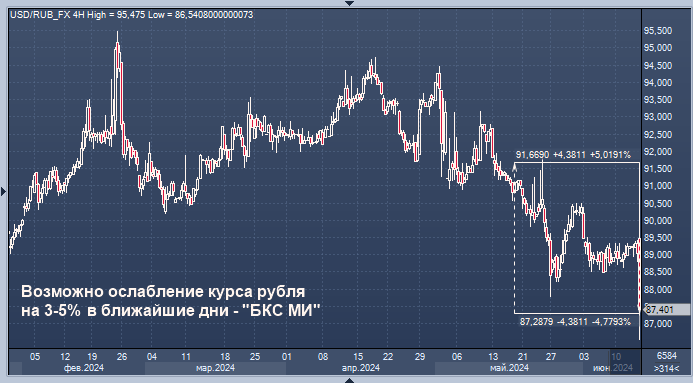
Task: Click the USD/RUB_FX 4H chart title
Action: (132, 15)
